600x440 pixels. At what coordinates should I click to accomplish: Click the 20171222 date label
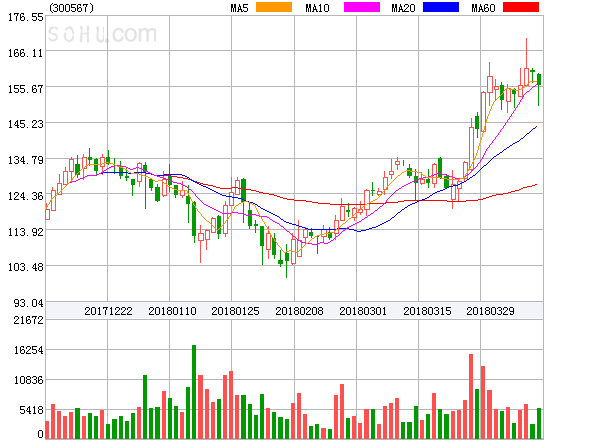pyautogui.click(x=108, y=311)
